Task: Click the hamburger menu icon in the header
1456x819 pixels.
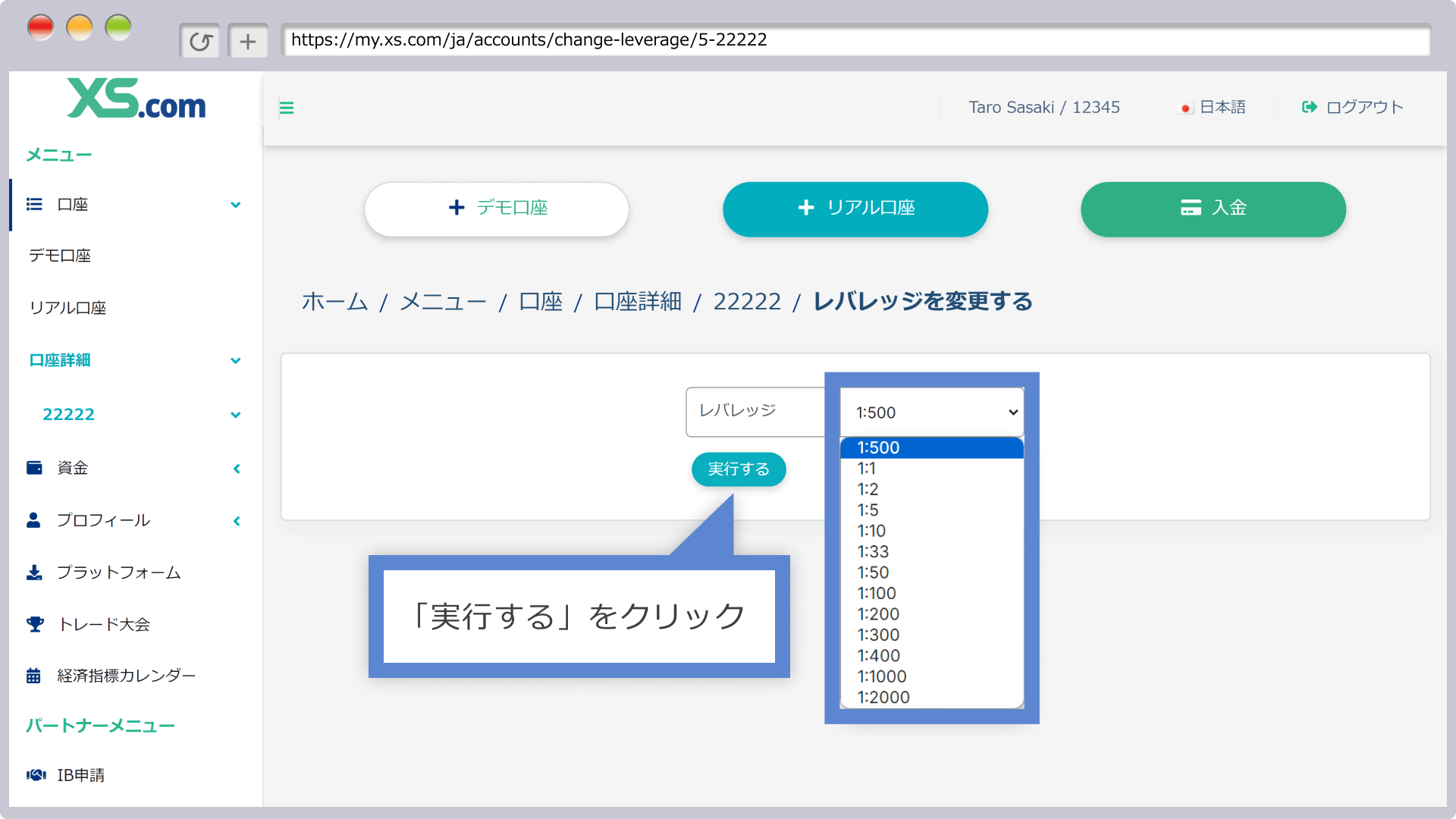Action: tap(287, 108)
